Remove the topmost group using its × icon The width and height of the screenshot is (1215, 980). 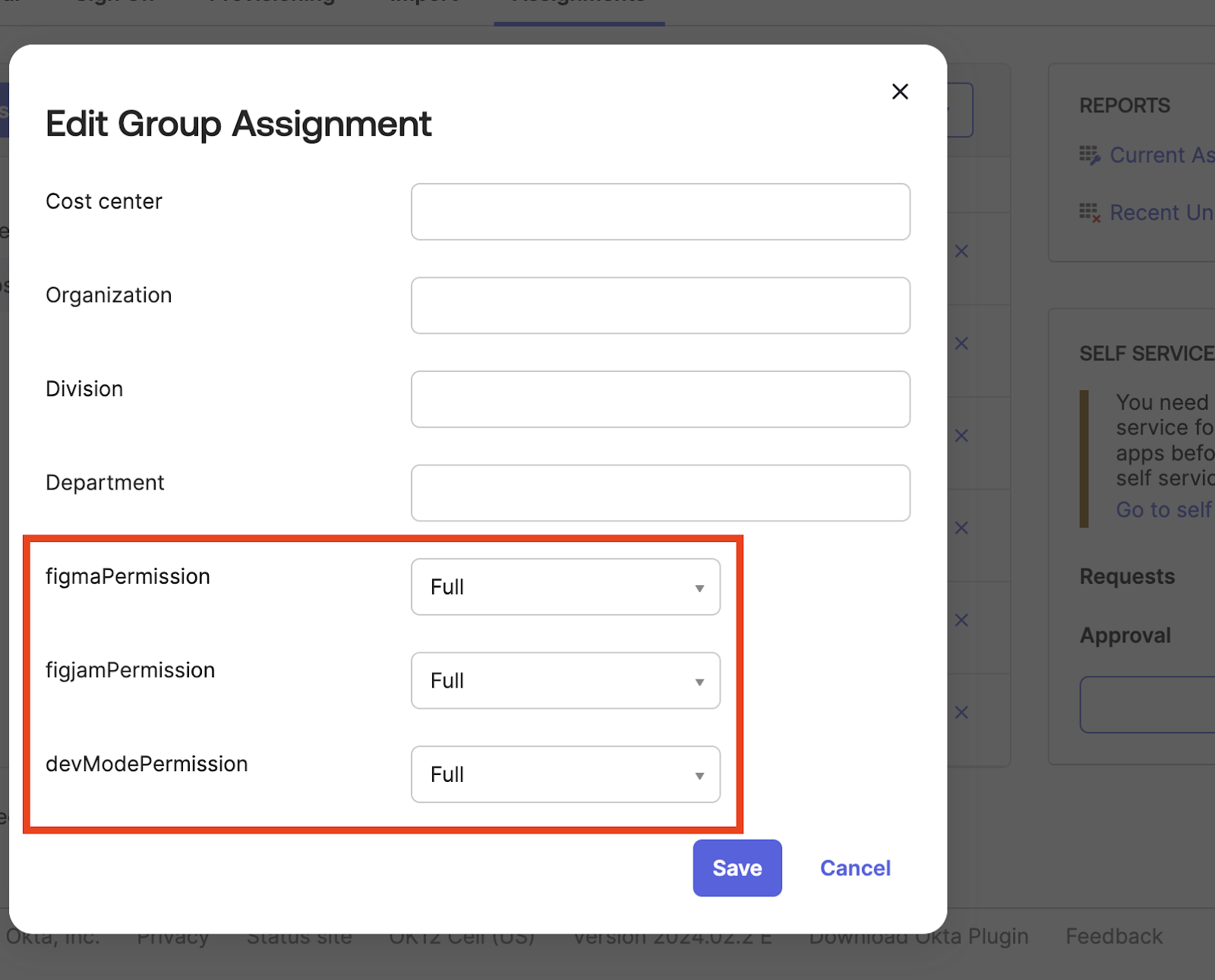click(961, 251)
